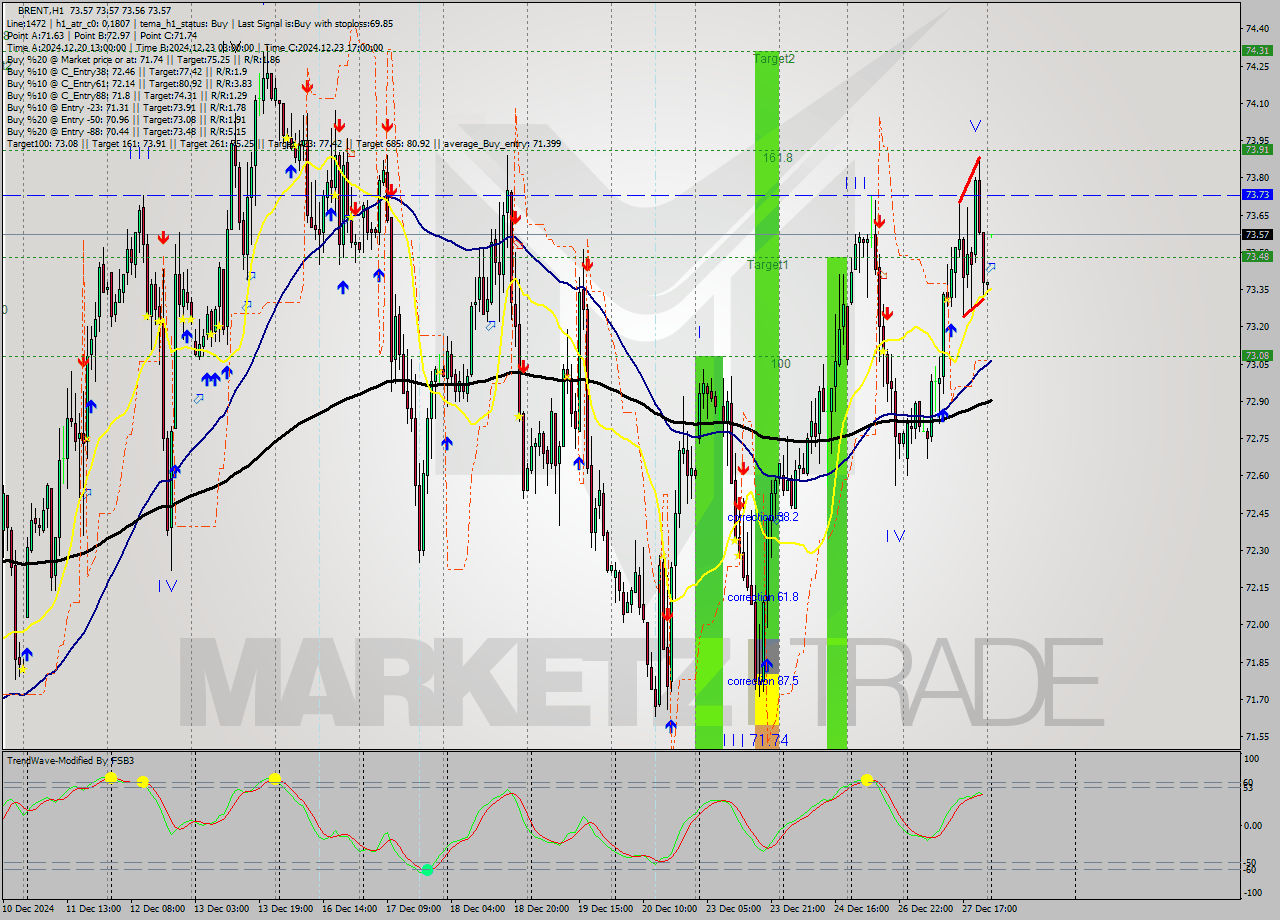The height and width of the screenshot is (920, 1280).
Task: Click the green 73.48 price level tag
Action: click(1257, 257)
